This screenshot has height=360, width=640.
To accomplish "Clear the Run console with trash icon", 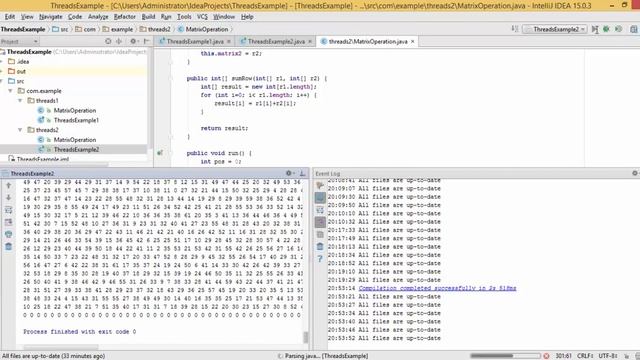I will [9, 247].
